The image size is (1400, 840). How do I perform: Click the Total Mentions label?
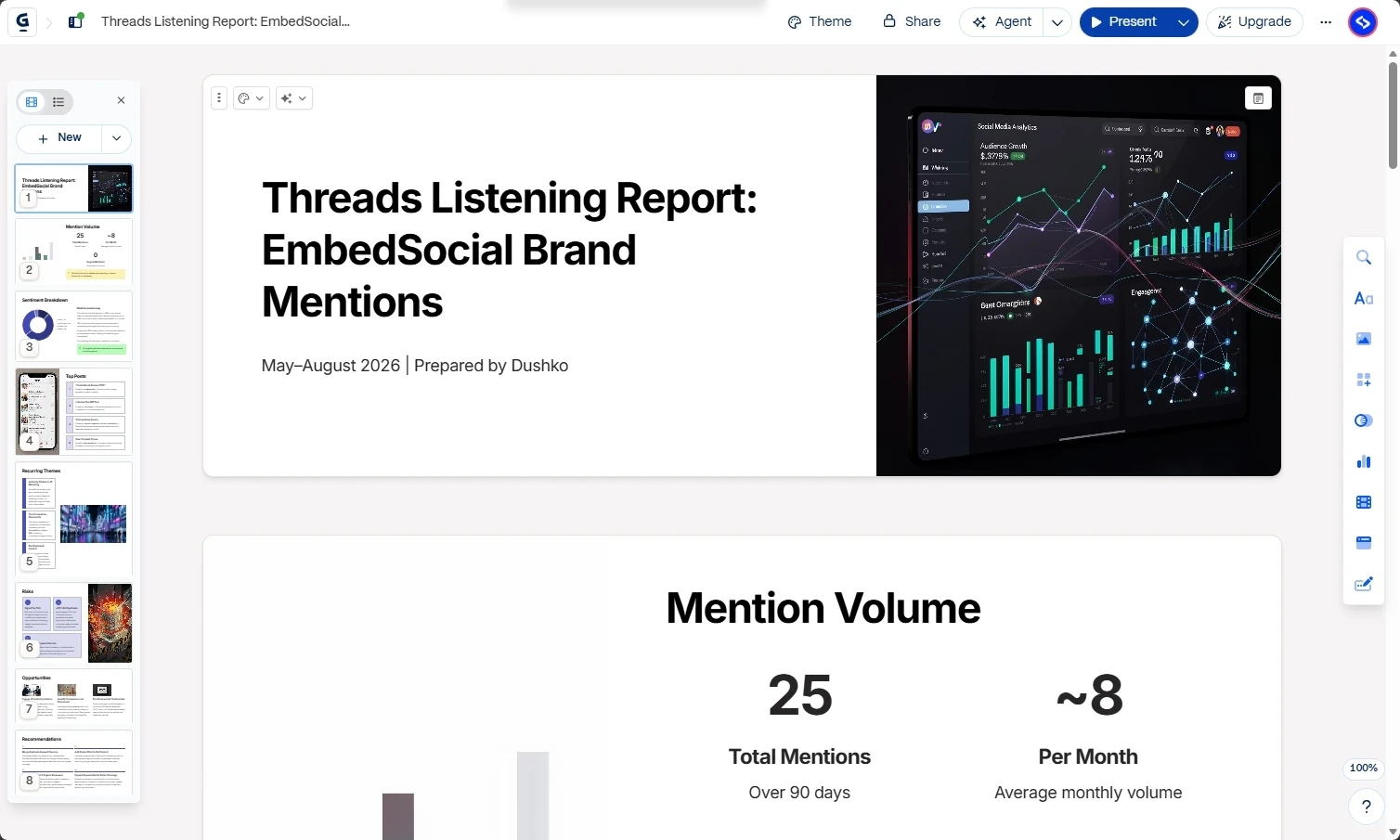pos(799,756)
